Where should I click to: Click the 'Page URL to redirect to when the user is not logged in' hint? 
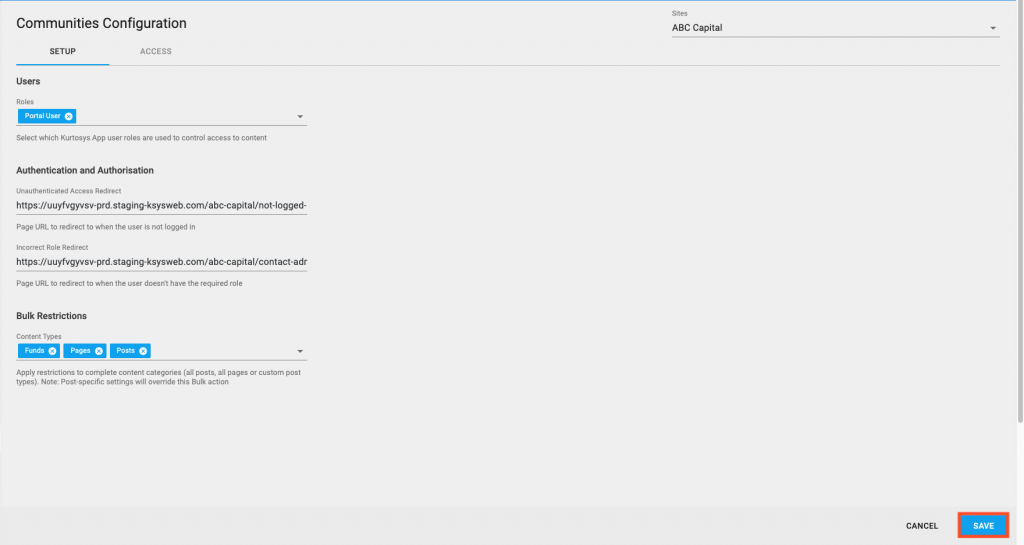click(106, 227)
